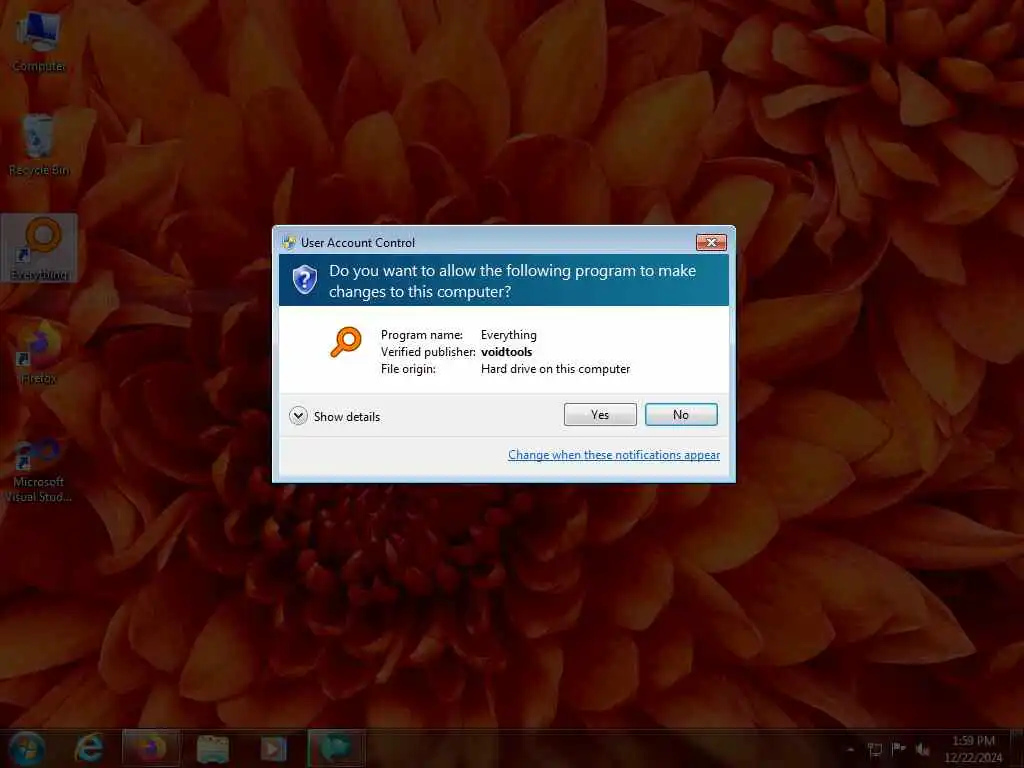This screenshot has width=1024, height=768.
Task: Open the taskbar clock showing 1:59 PM
Action: pyautogui.click(x=973, y=749)
